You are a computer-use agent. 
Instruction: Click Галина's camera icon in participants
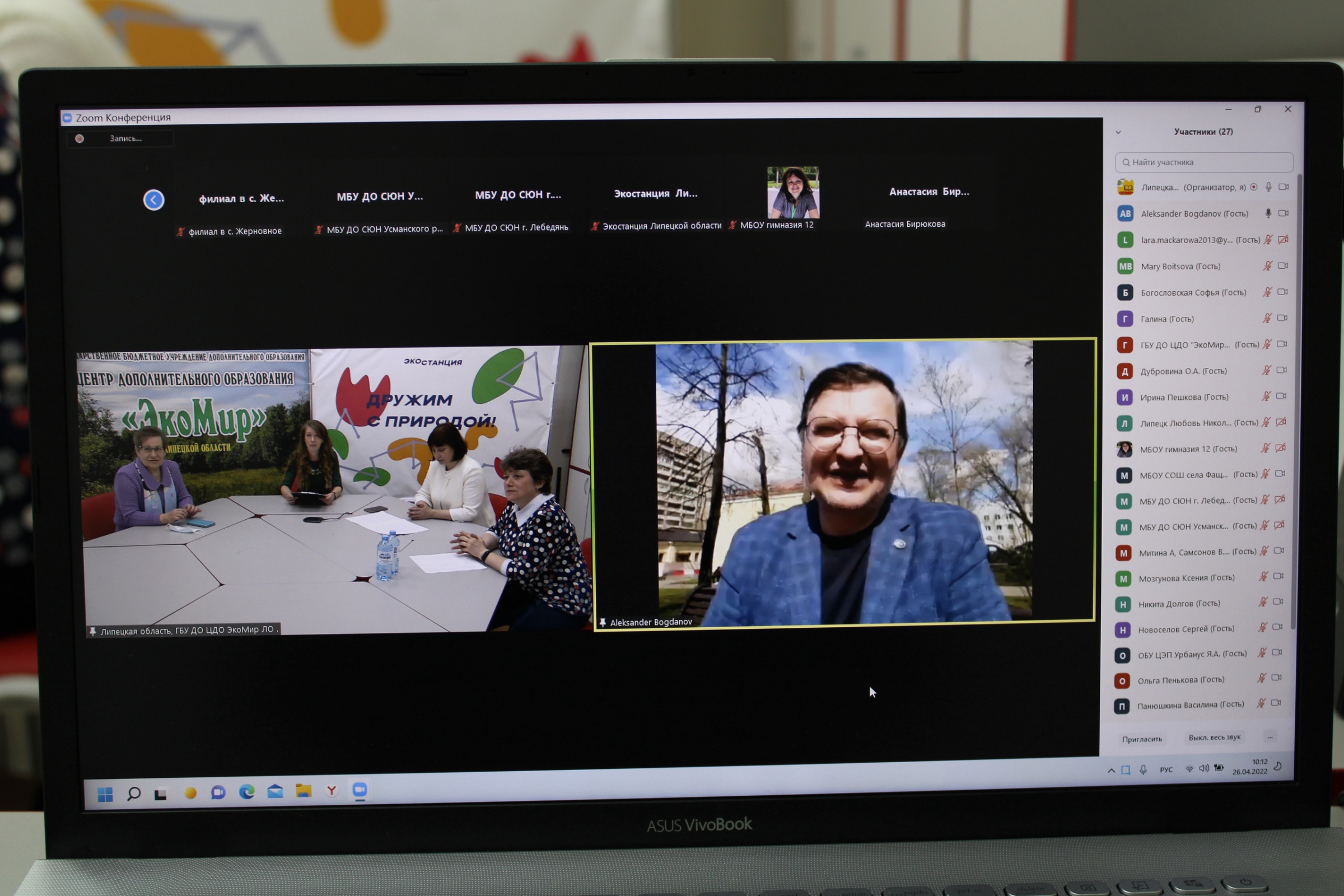pos(1283,318)
